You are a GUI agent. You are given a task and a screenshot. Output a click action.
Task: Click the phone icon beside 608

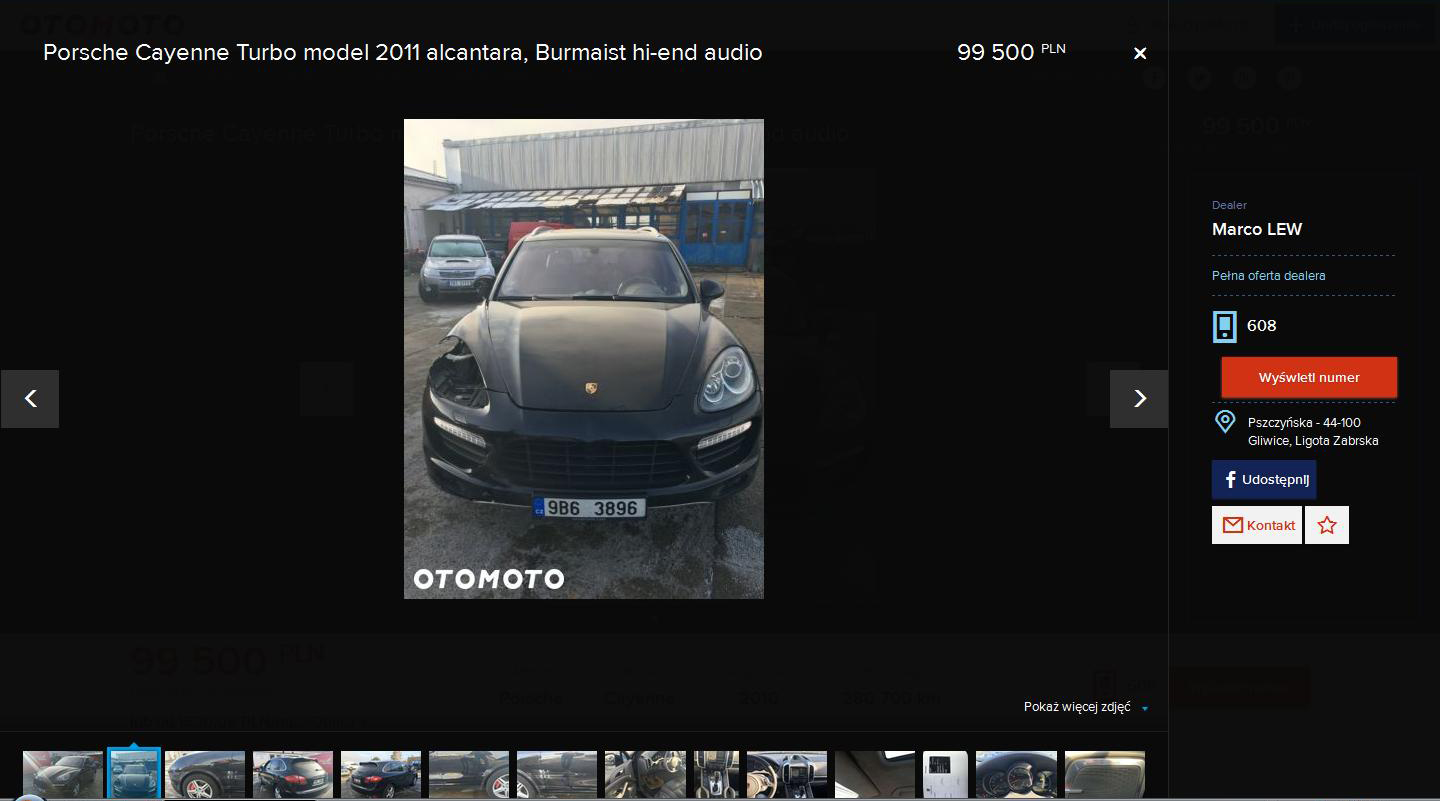(x=1224, y=326)
